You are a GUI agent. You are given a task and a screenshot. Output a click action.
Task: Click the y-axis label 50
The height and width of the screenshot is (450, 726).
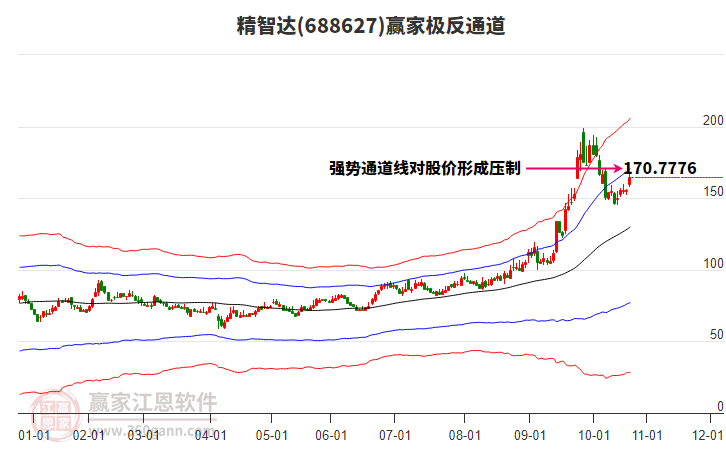[x=717, y=335]
